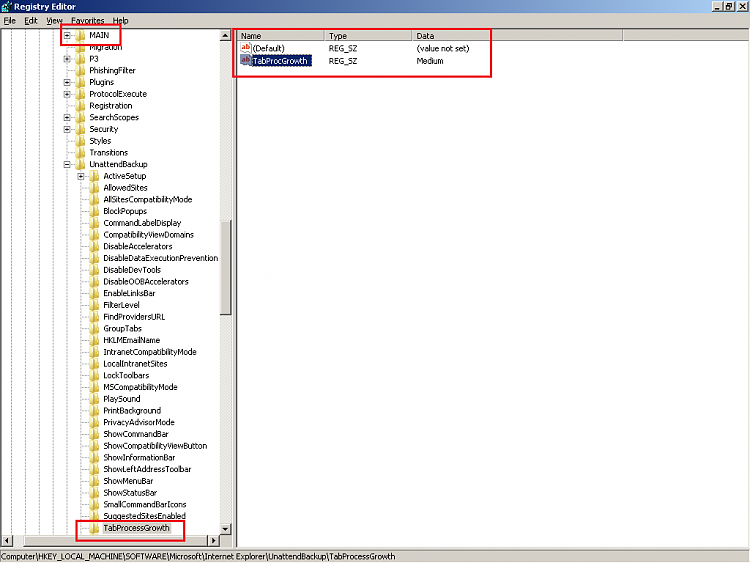The height and width of the screenshot is (563, 750).
Task: Click the PlaySound folder icon
Action: (94, 399)
